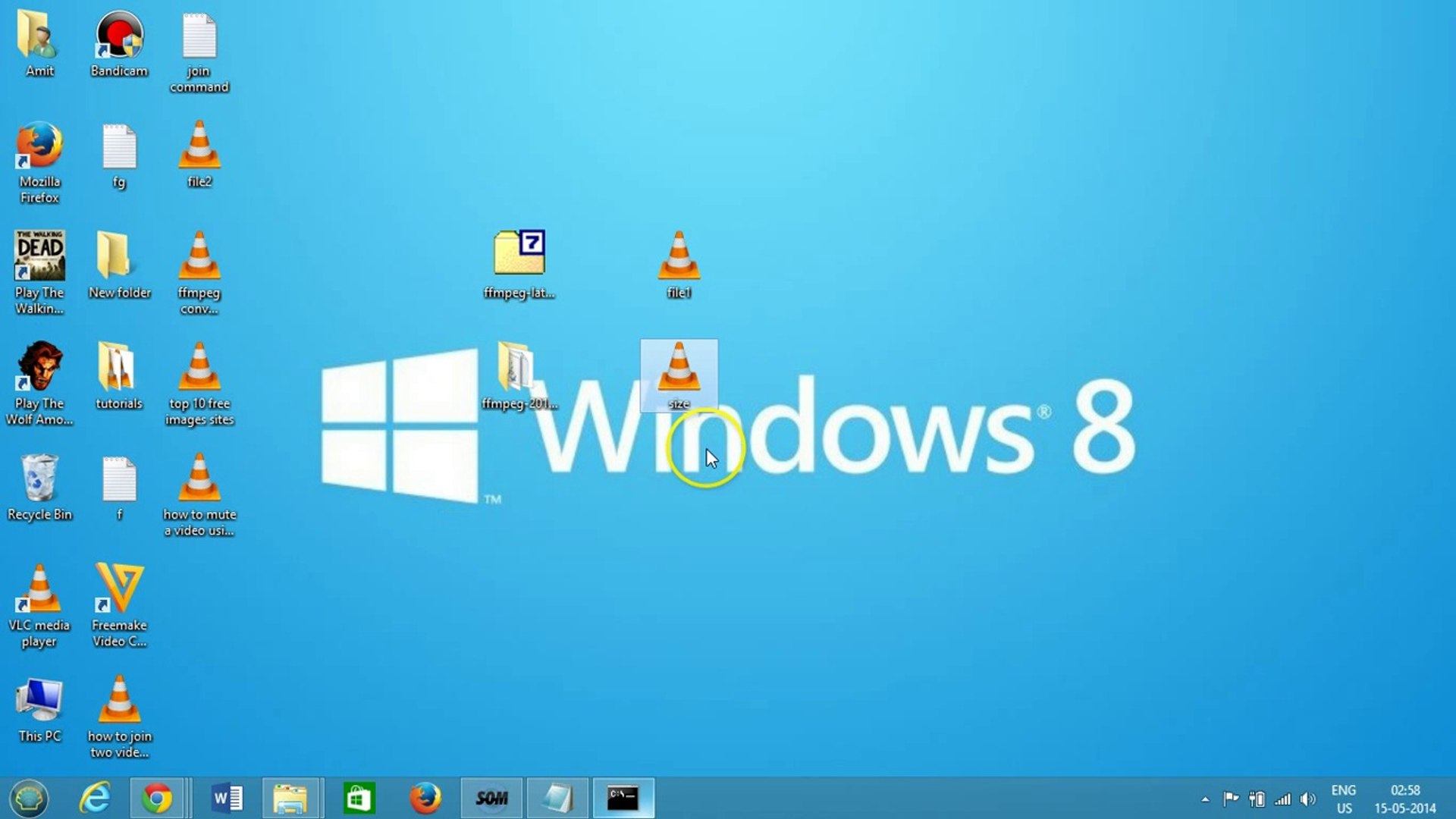Select the ffmpeg-lat 7-Zip archive
The height and width of the screenshot is (819, 1456).
click(x=519, y=254)
